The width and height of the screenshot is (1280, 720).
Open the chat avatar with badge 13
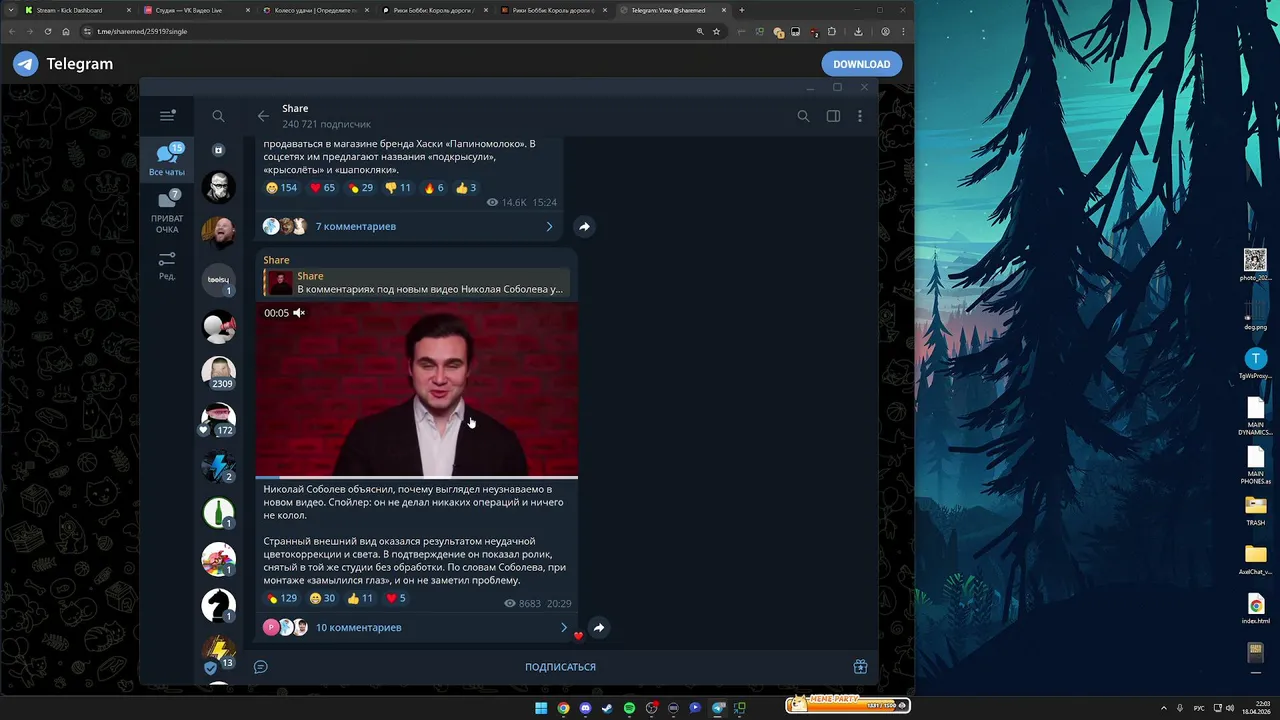[x=218, y=651]
